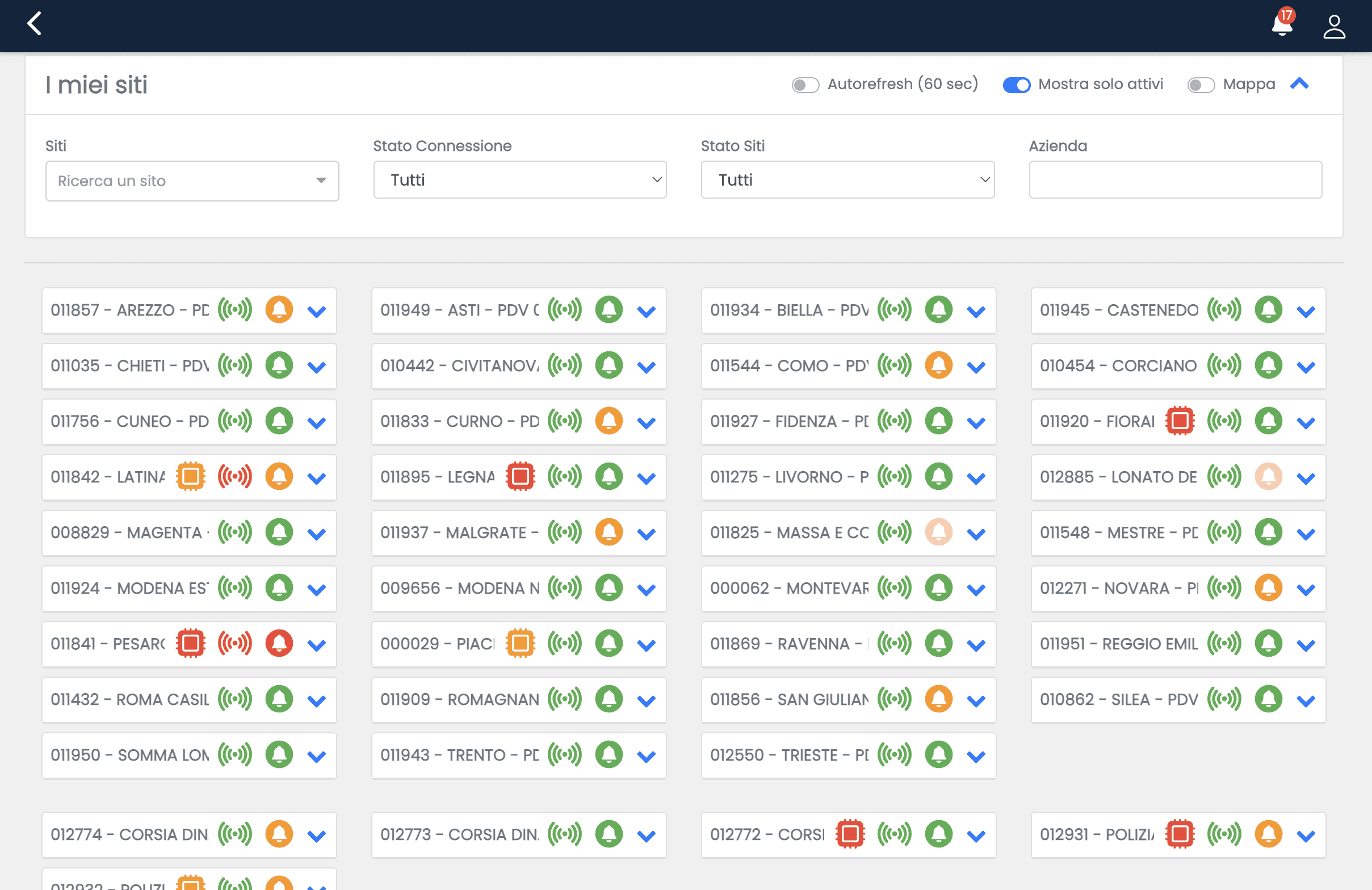Open the Ricerca un sito dropdown
1372x890 pixels.
(192, 181)
